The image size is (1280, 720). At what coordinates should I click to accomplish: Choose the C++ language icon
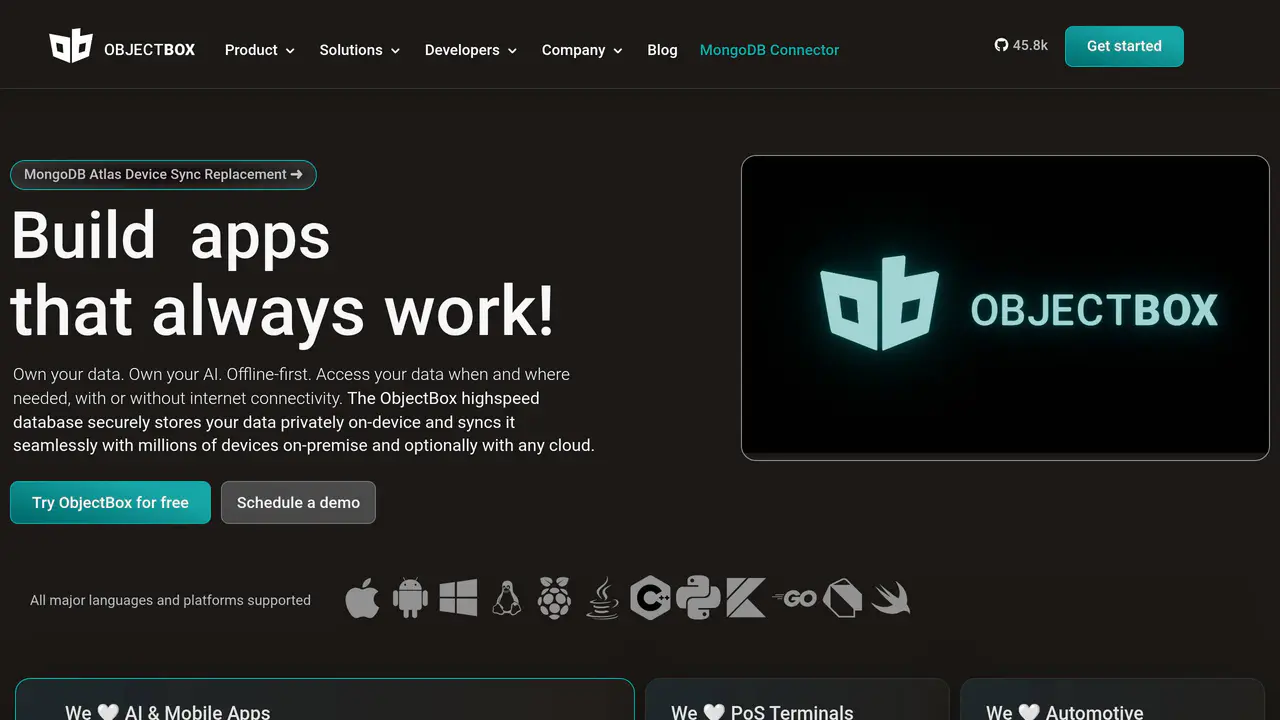tap(650, 598)
